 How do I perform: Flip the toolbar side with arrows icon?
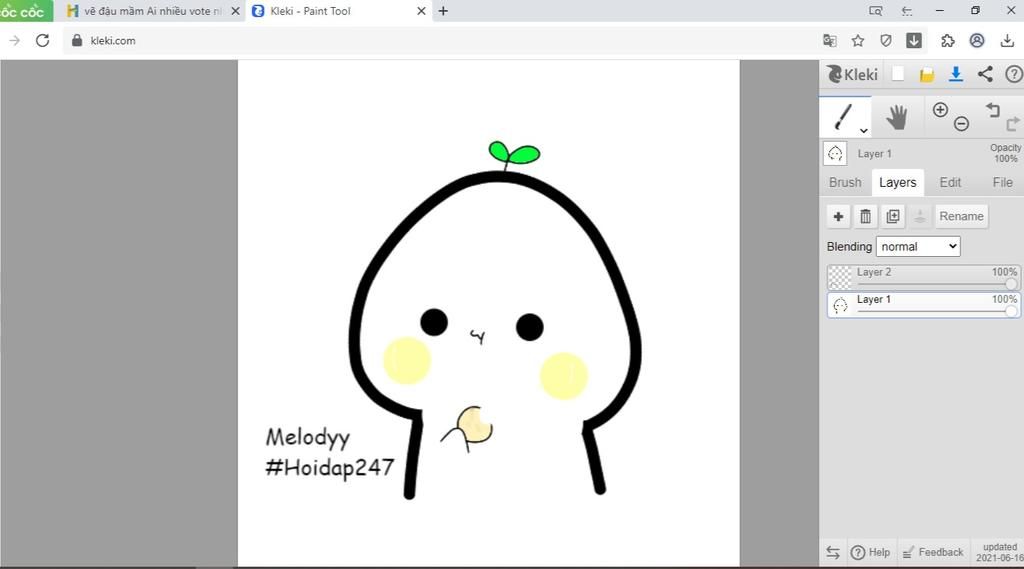[x=833, y=552]
